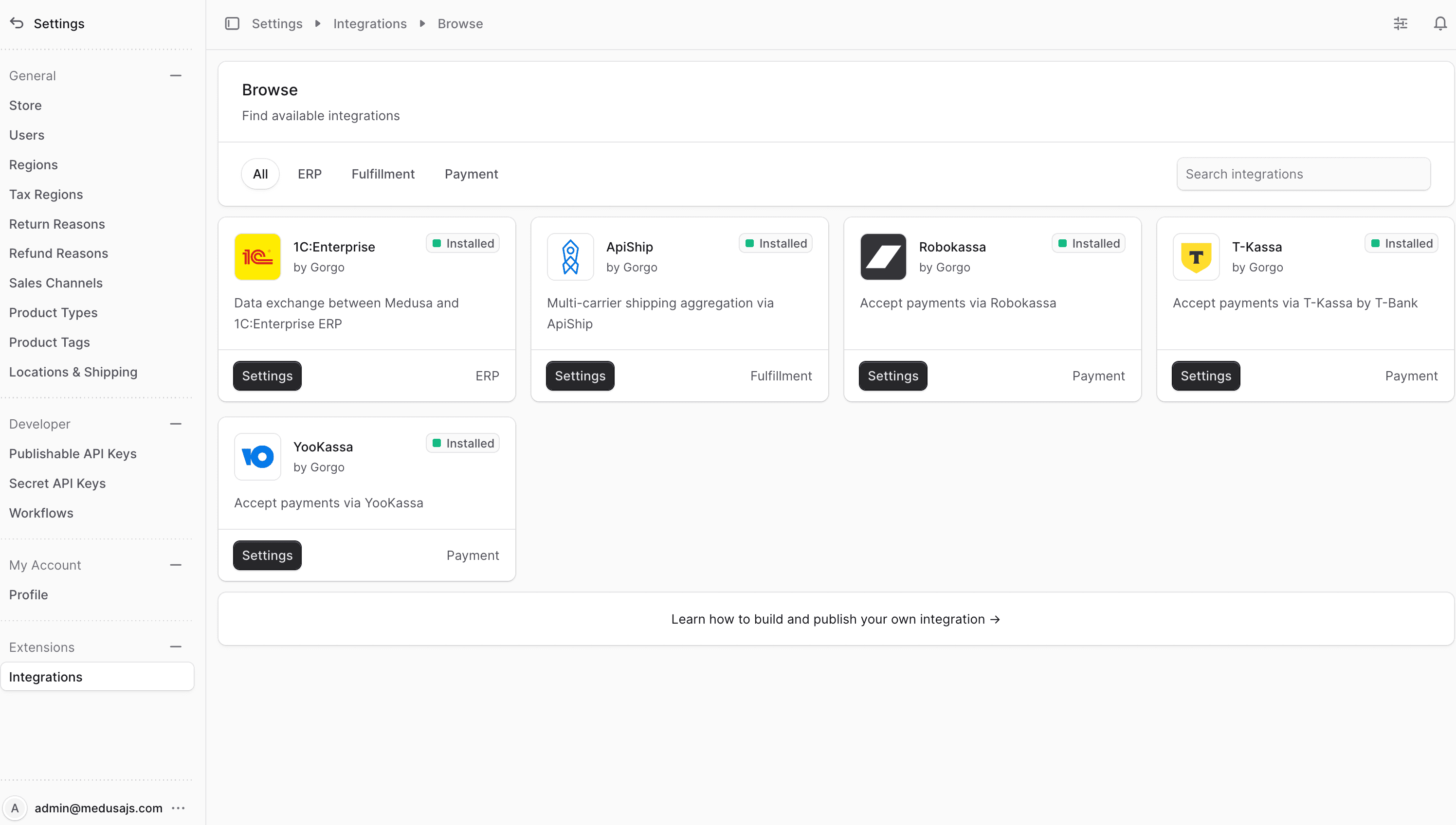Image resolution: width=1456 pixels, height=825 pixels.
Task: Open the sliders filter icon in header
Action: (x=1401, y=23)
